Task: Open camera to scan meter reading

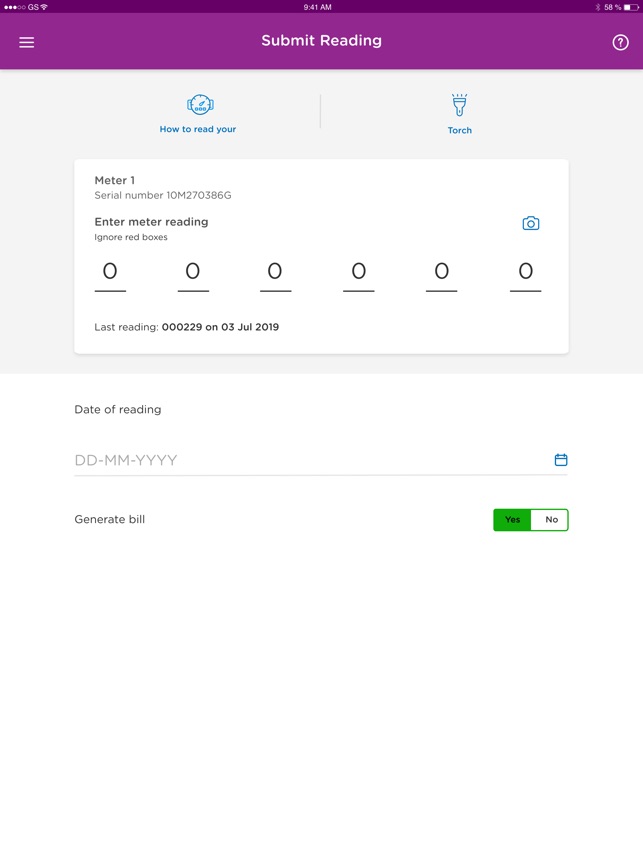Action: pyautogui.click(x=531, y=223)
